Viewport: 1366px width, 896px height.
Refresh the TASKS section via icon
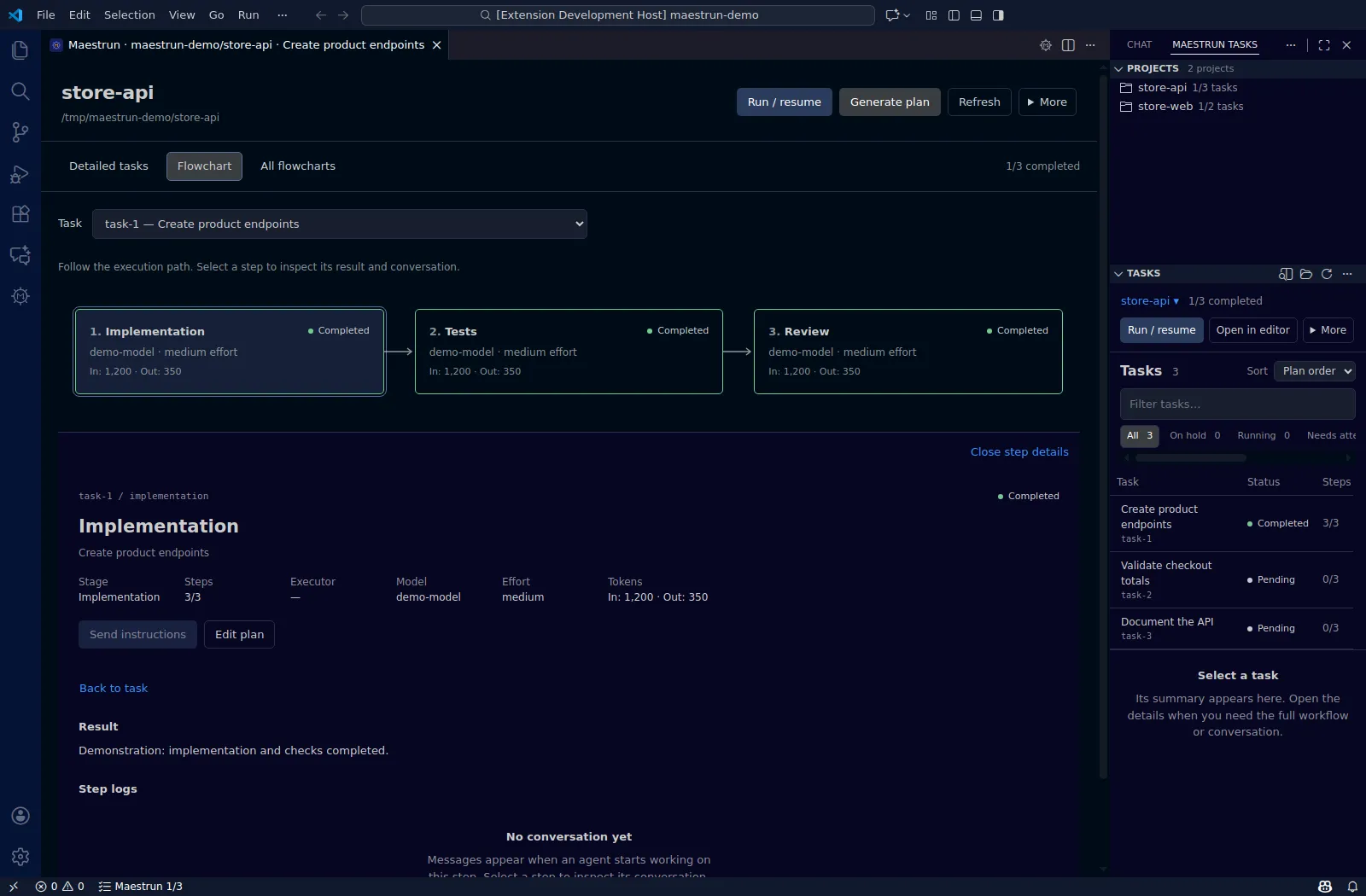pos(1327,274)
